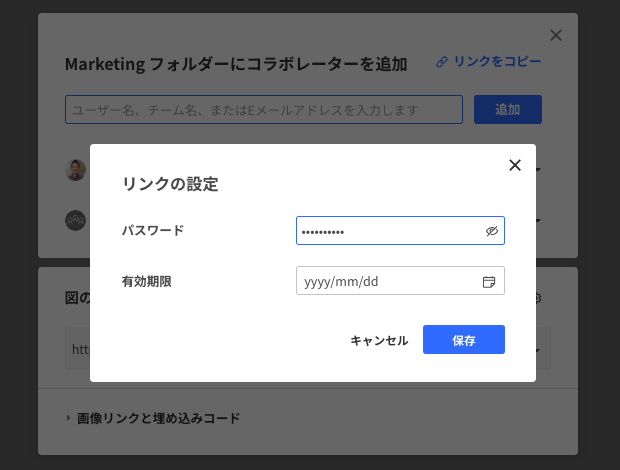Click the first collaborator's photo avatar

[76, 169]
